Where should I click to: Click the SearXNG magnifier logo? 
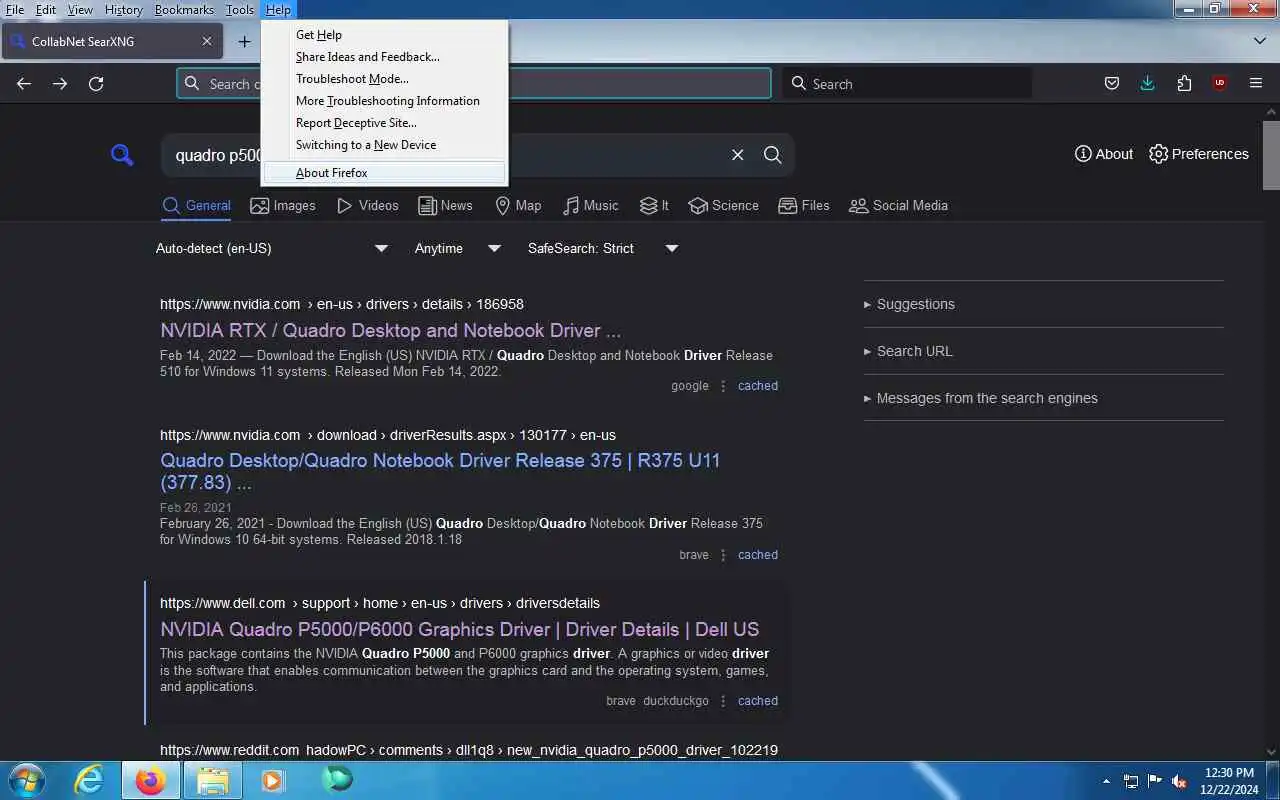tap(122, 155)
